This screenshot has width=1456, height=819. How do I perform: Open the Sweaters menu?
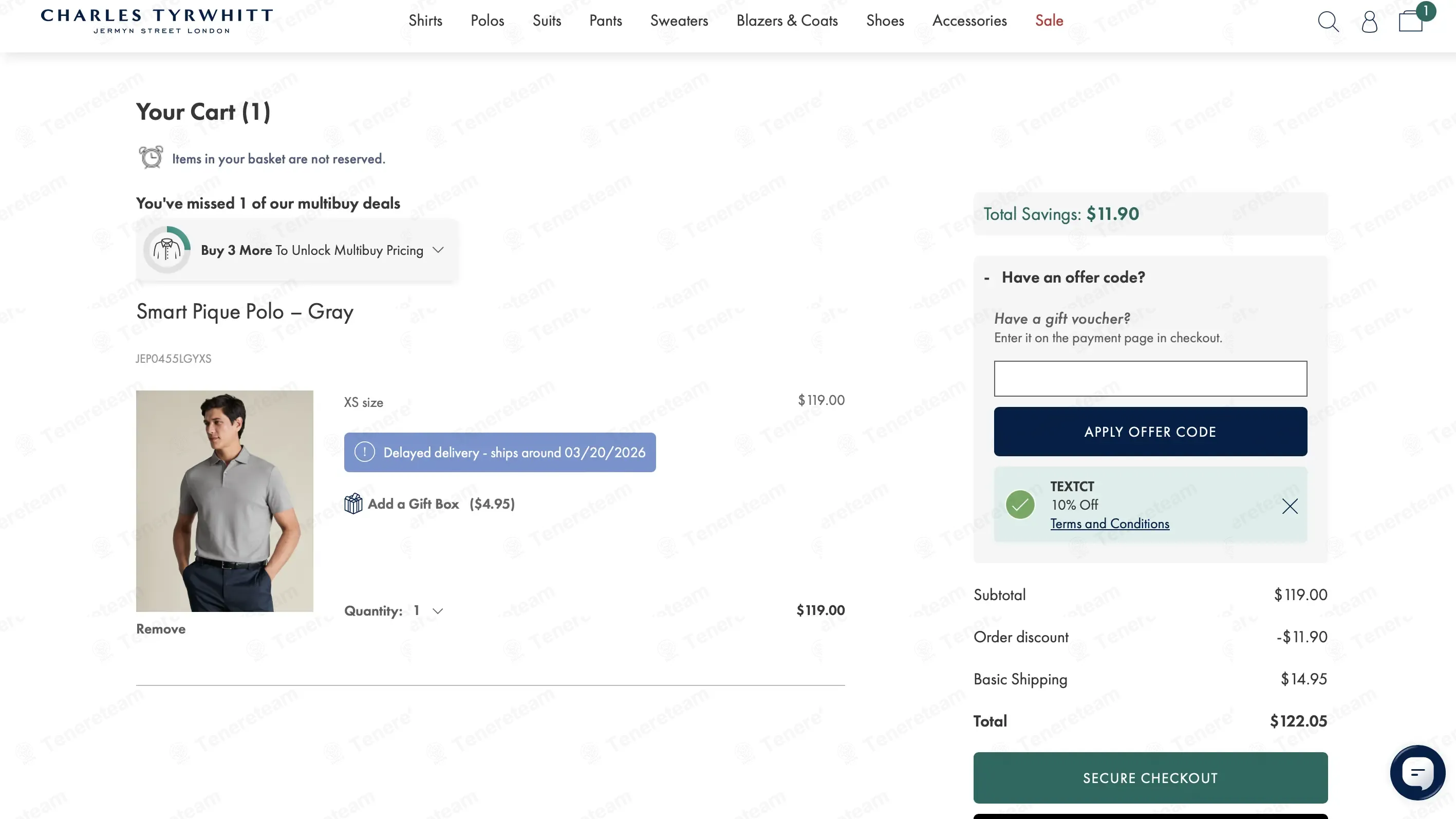pos(679,21)
